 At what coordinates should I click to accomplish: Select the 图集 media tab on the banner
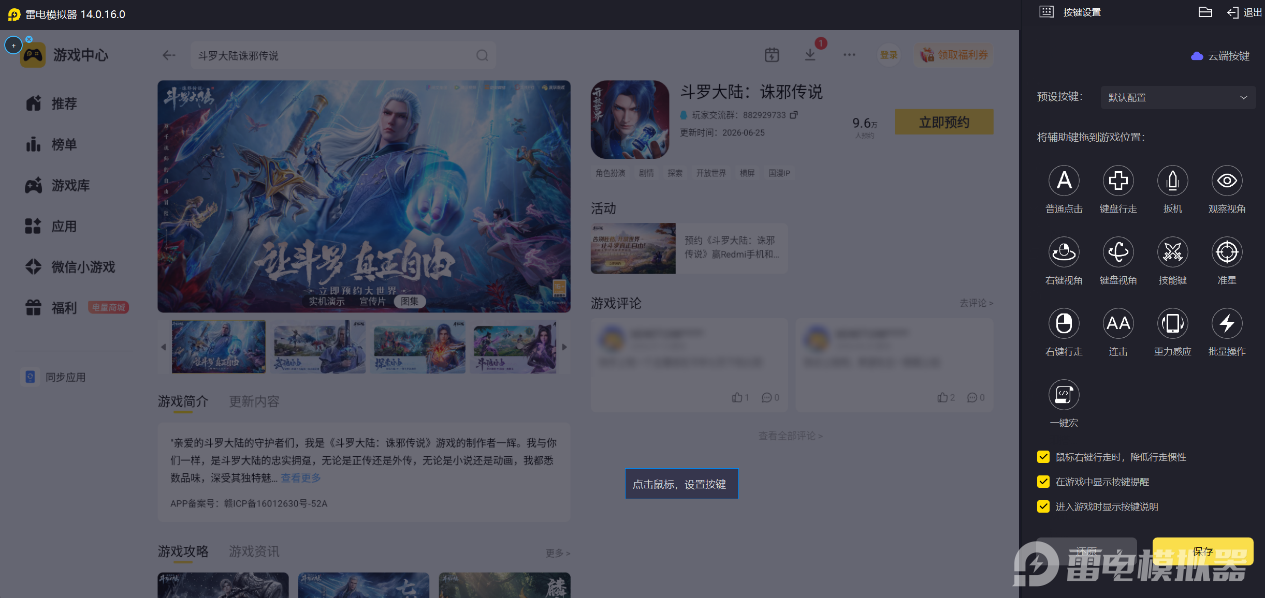tap(410, 301)
